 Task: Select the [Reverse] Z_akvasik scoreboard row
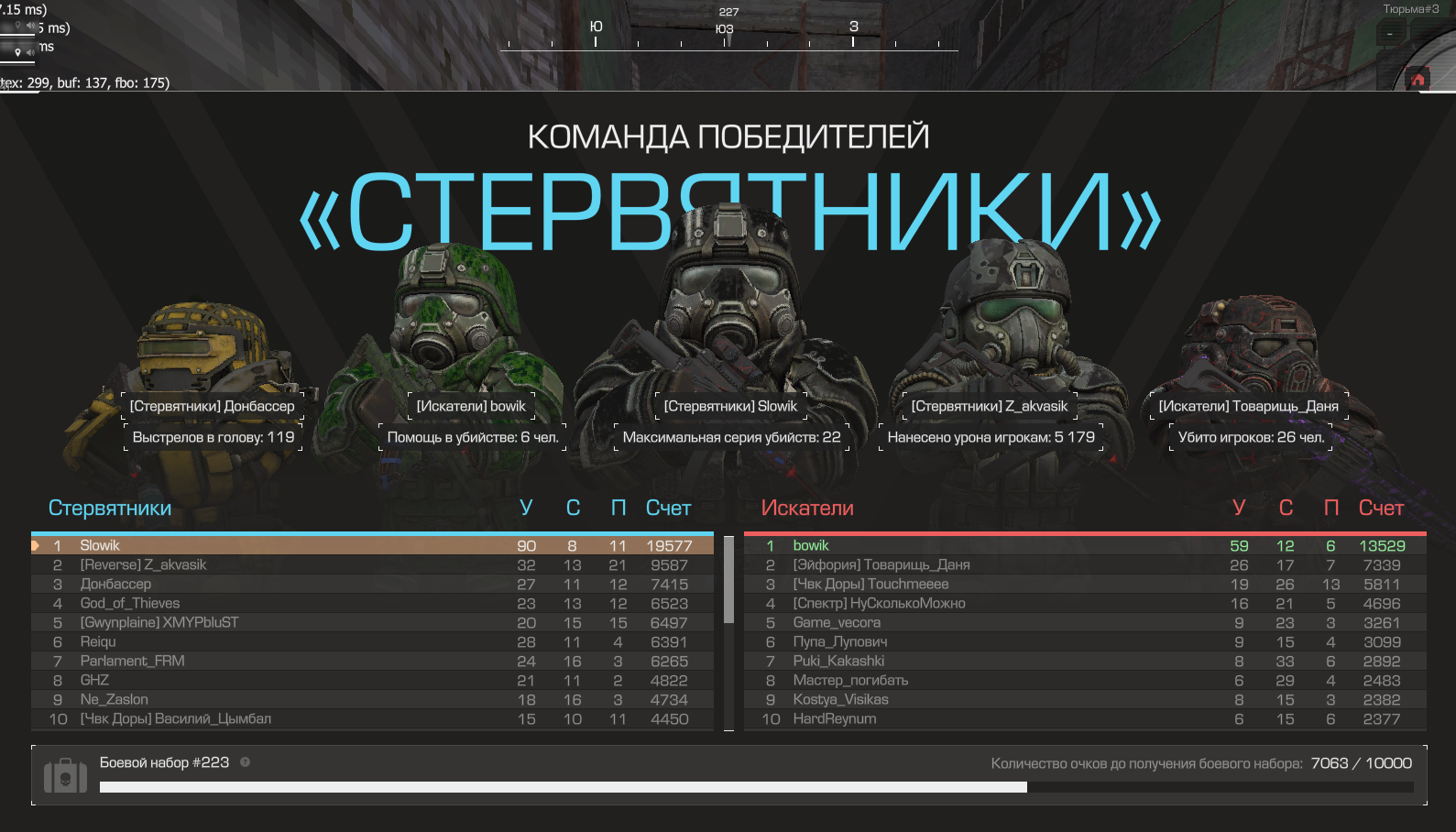click(x=372, y=564)
